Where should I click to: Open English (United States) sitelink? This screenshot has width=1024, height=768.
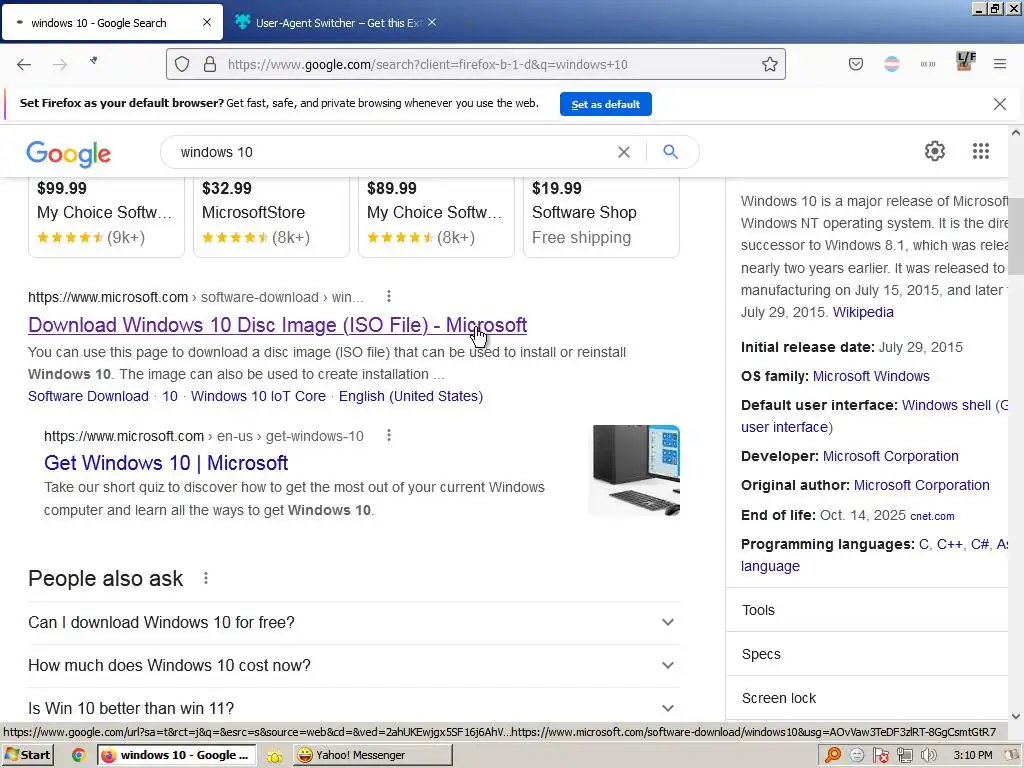tap(411, 396)
